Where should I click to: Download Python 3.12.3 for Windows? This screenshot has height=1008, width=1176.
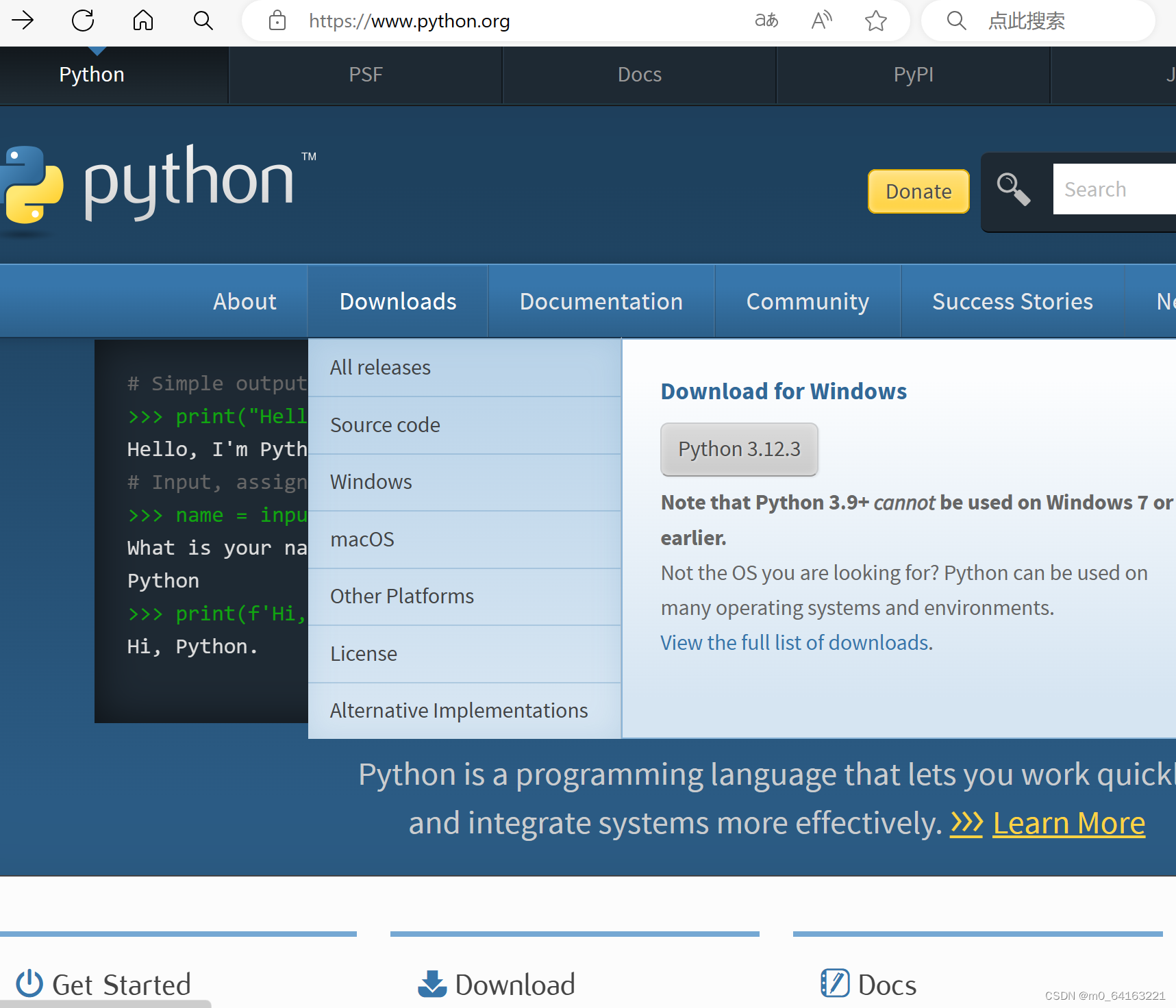click(x=739, y=449)
